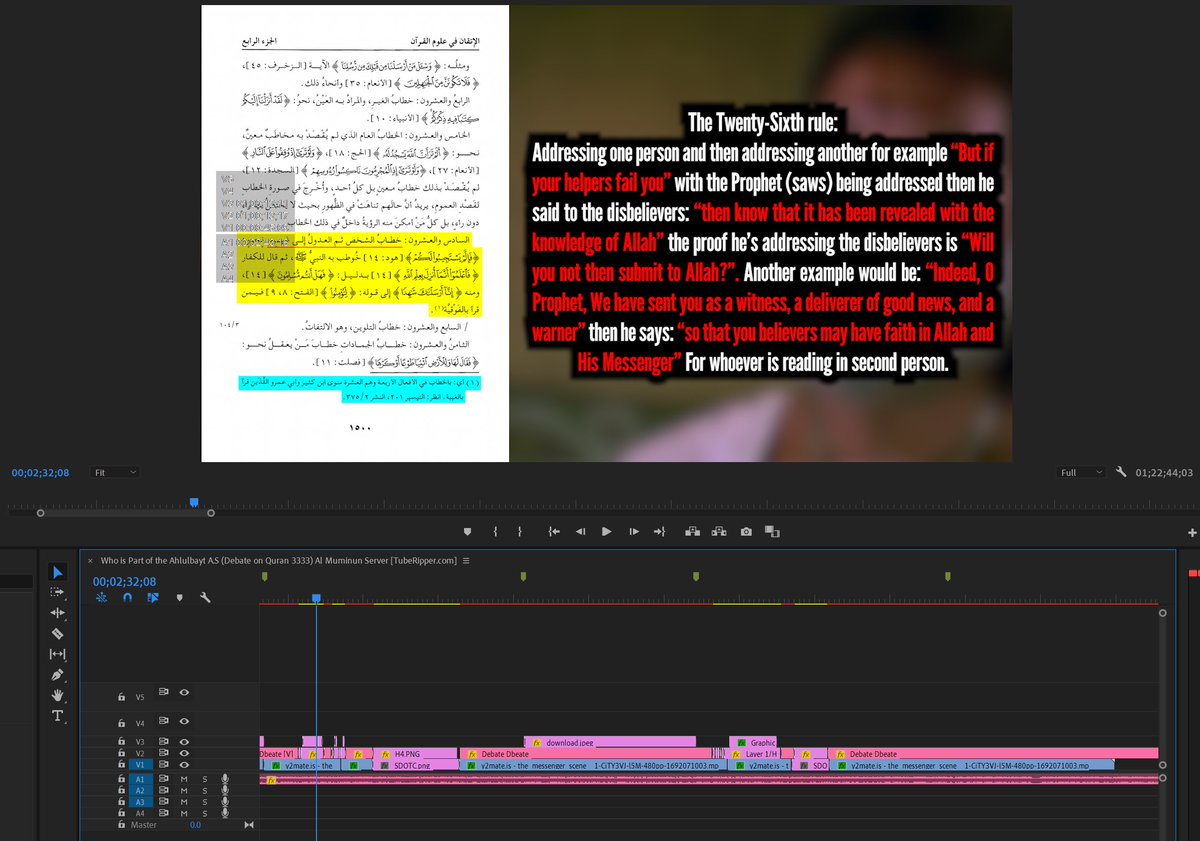The width and height of the screenshot is (1200, 841).
Task: Open Comparison View in Program Monitor
Action: tap(772, 532)
